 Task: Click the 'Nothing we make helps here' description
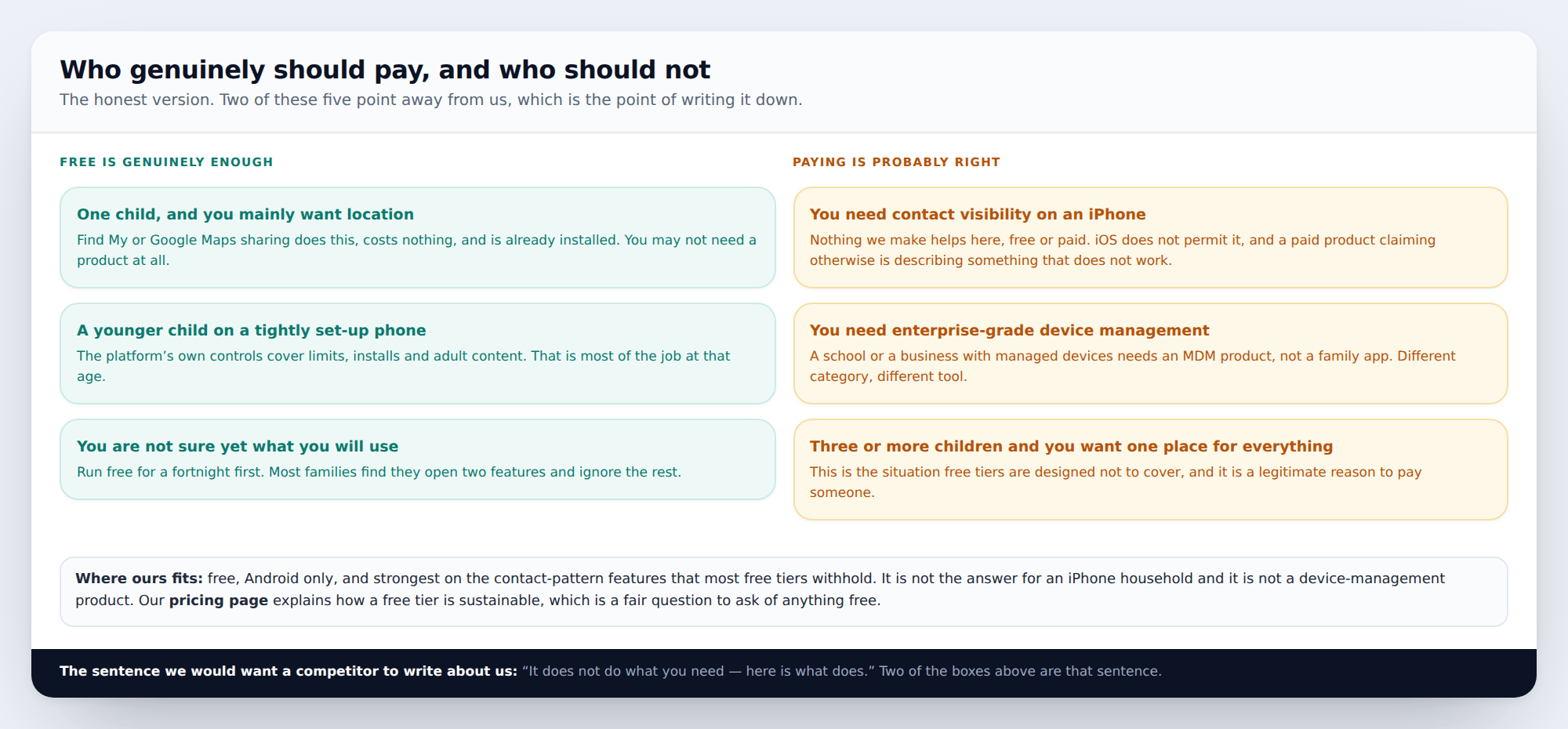pos(1123,250)
